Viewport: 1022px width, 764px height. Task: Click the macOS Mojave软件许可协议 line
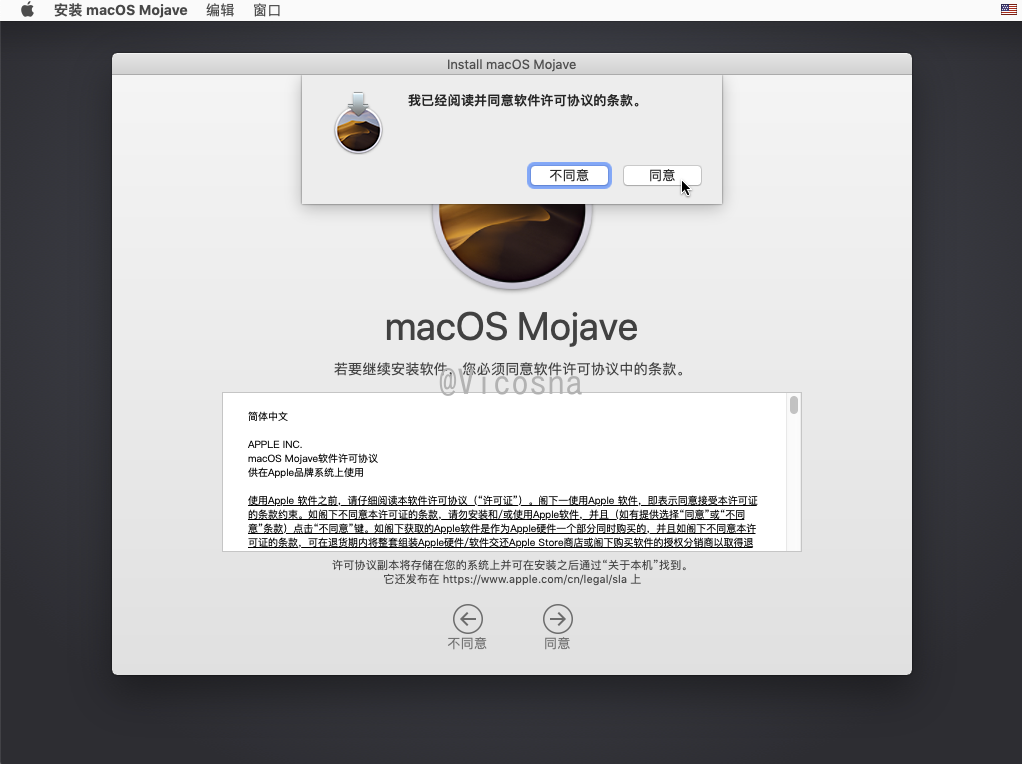pyautogui.click(x=313, y=459)
